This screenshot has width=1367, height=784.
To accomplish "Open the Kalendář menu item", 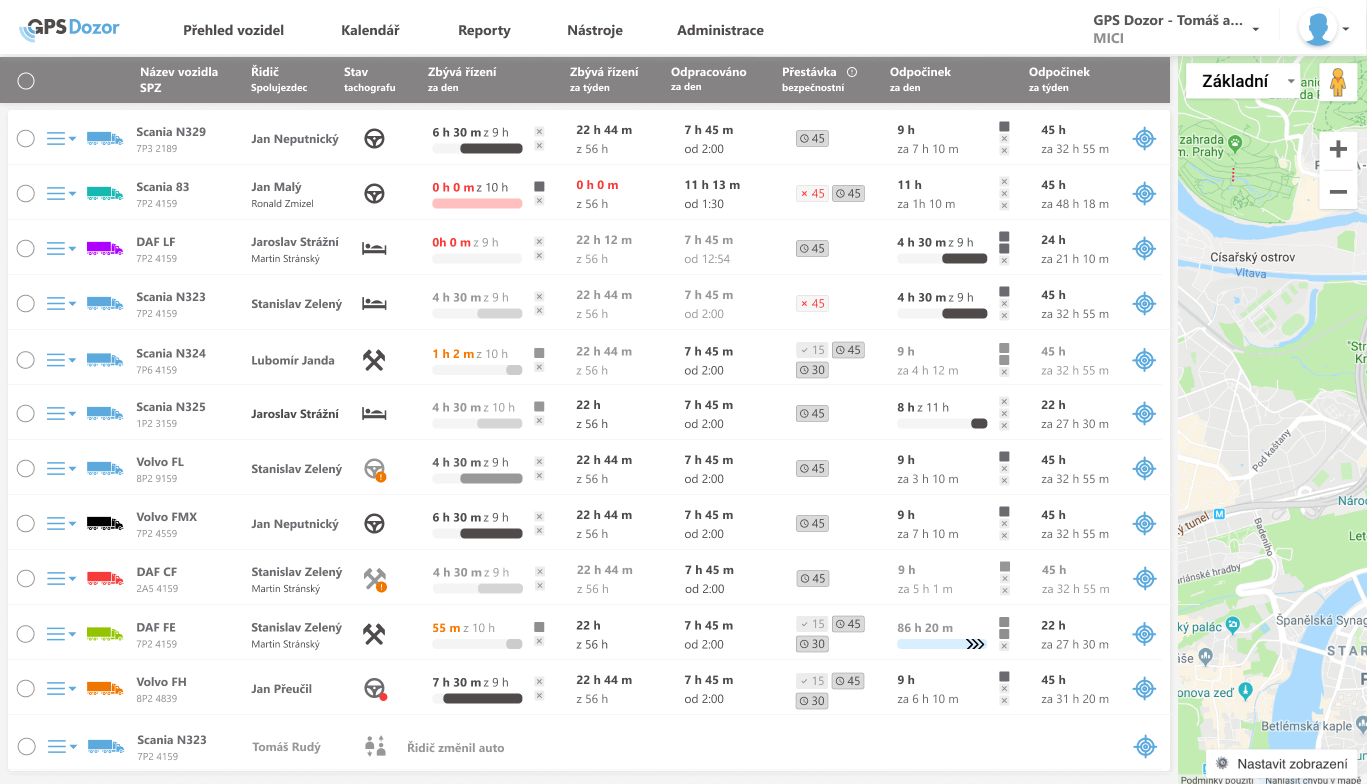I will tap(370, 30).
